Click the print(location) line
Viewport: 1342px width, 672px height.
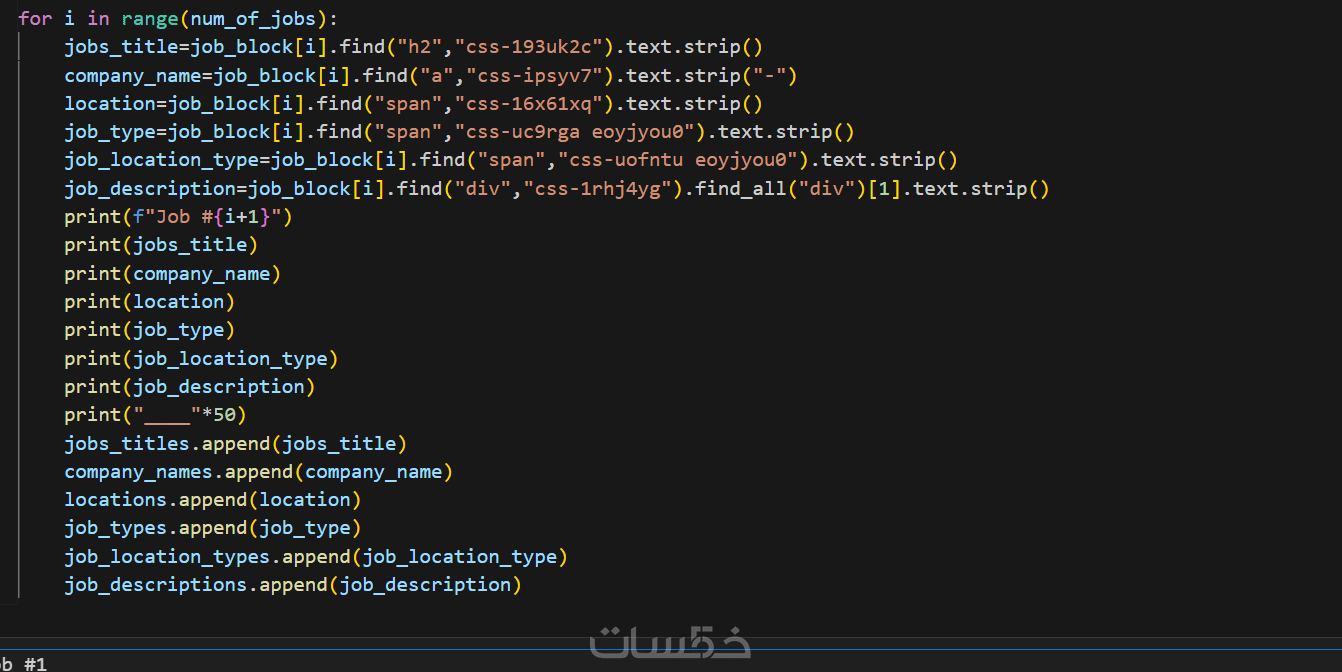coord(150,301)
